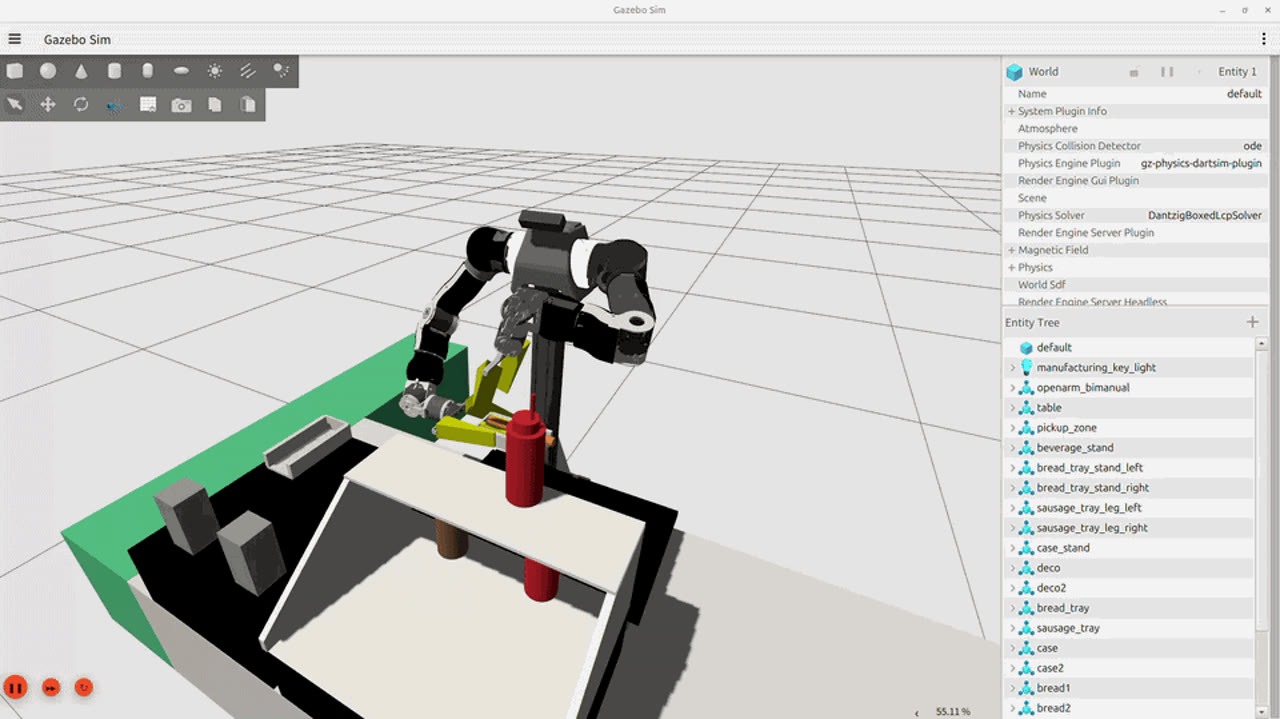Take a screenshot with camera icon

point(181,104)
